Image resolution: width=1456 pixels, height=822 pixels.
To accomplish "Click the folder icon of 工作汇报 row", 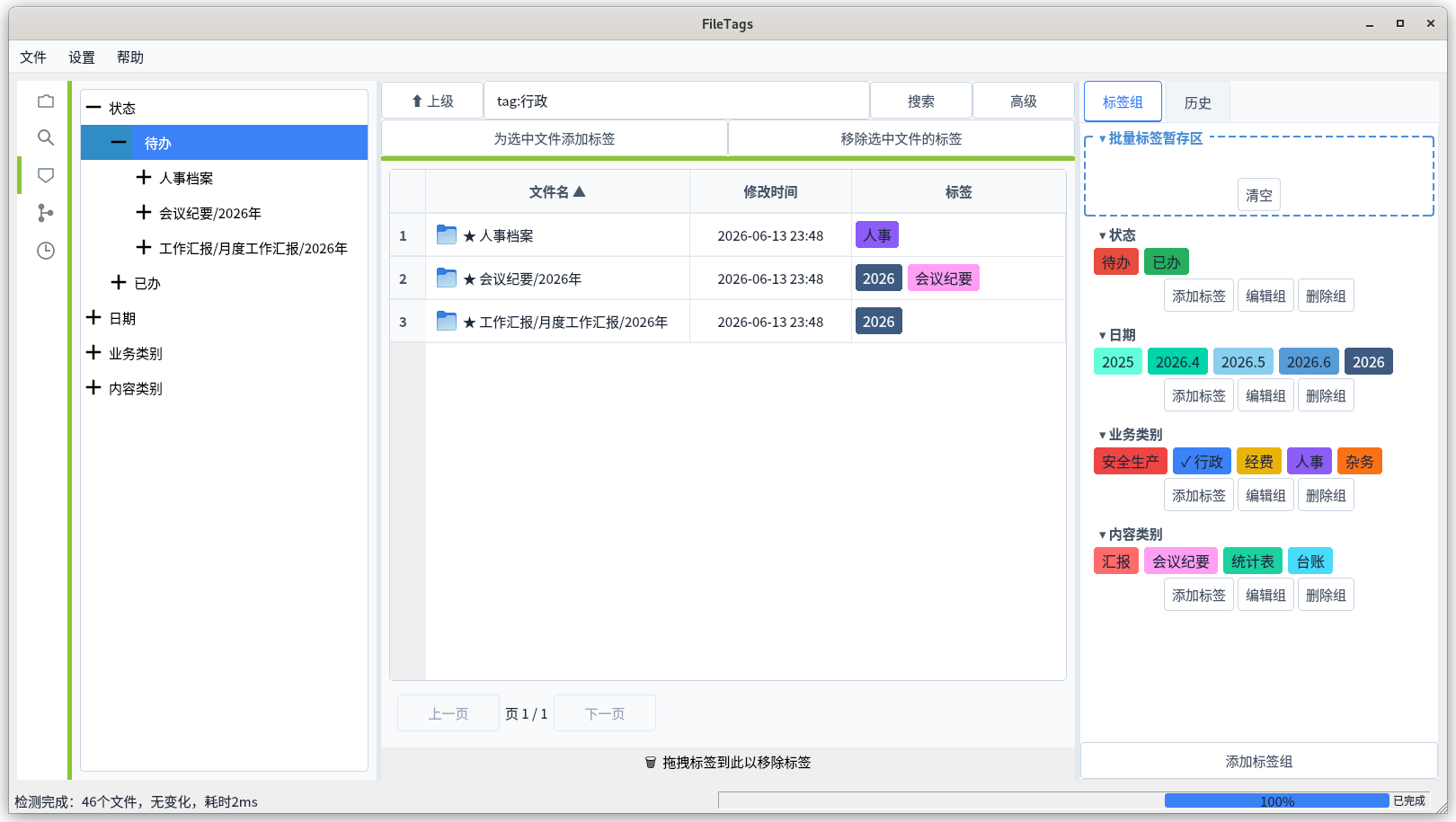I will (447, 322).
